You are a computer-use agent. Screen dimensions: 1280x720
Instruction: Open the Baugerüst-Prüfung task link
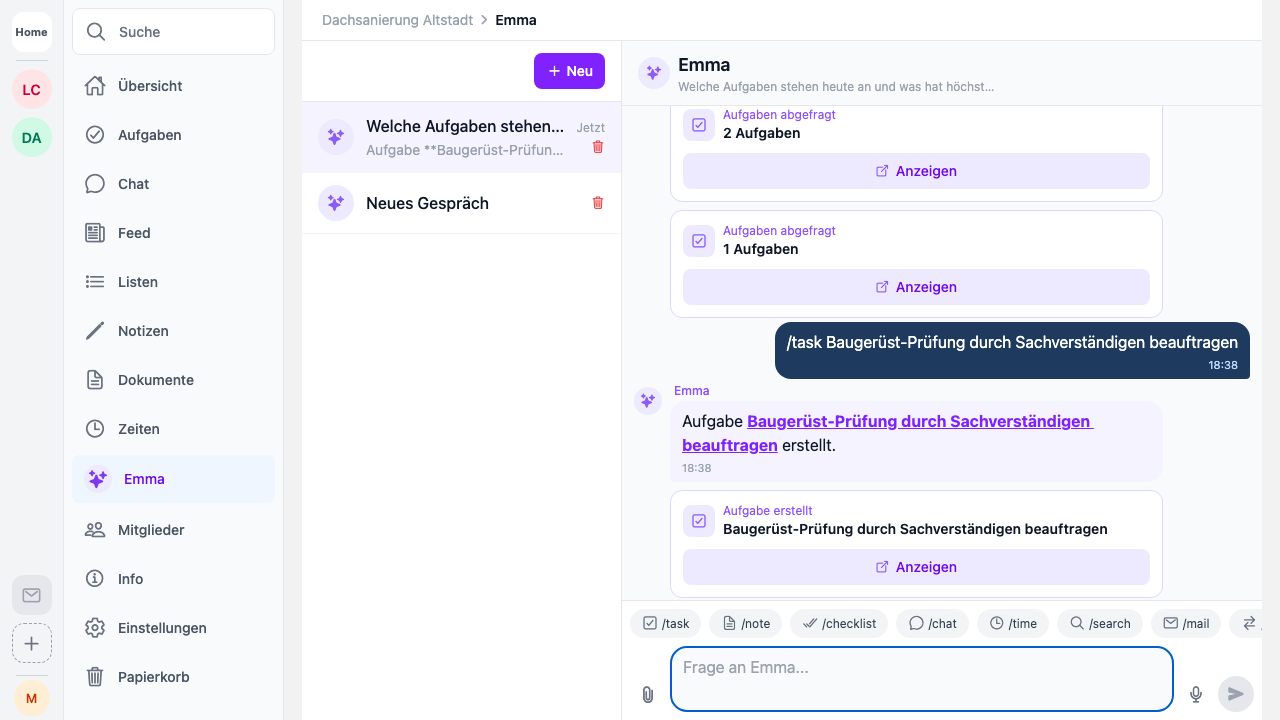(919, 422)
